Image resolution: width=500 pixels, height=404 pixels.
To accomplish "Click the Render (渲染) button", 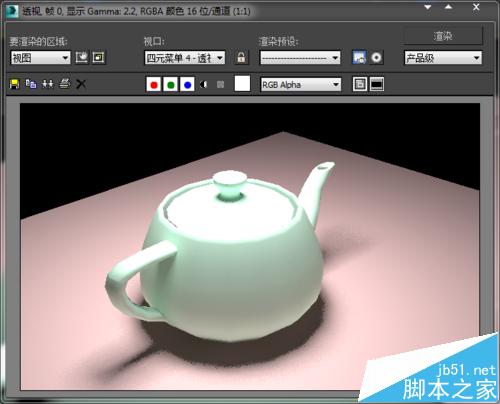I will 443,36.
